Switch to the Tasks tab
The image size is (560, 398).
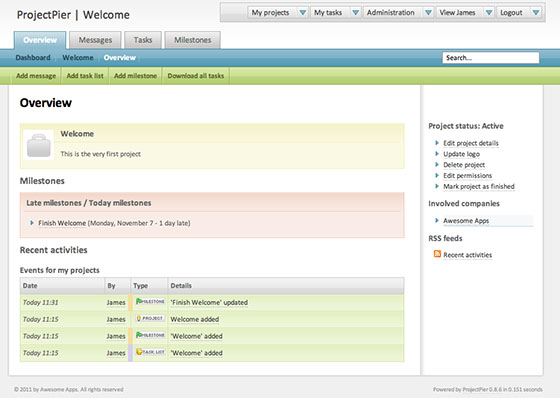point(143,40)
